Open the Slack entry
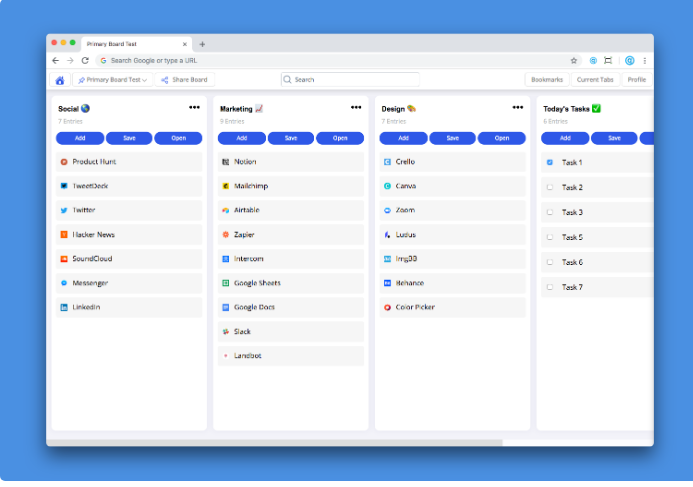 point(291,331)
